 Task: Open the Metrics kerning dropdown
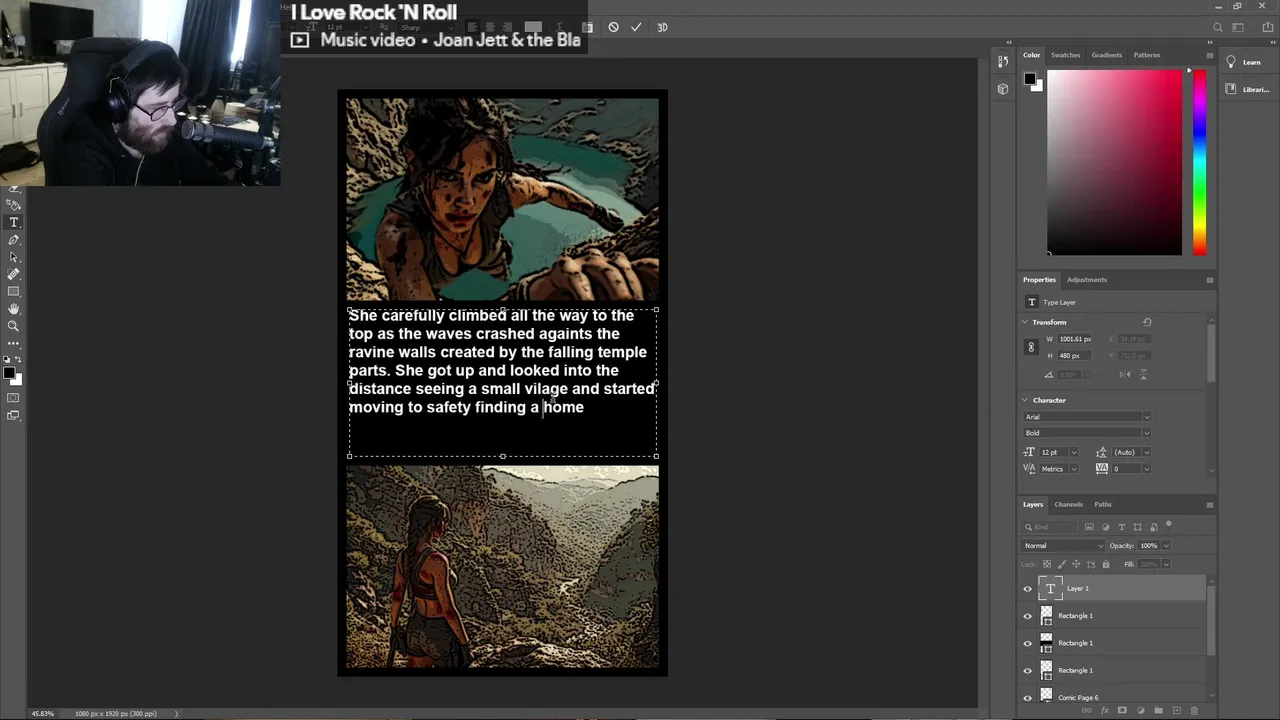[x=1074, y=469]
